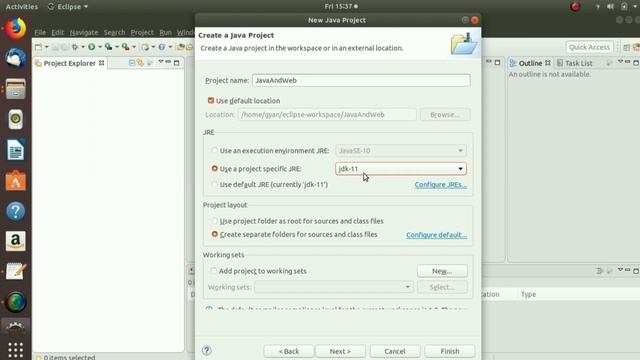Uncheck Use default location
This screenshot has height=360, width=640.
click(x=211, y=100)
